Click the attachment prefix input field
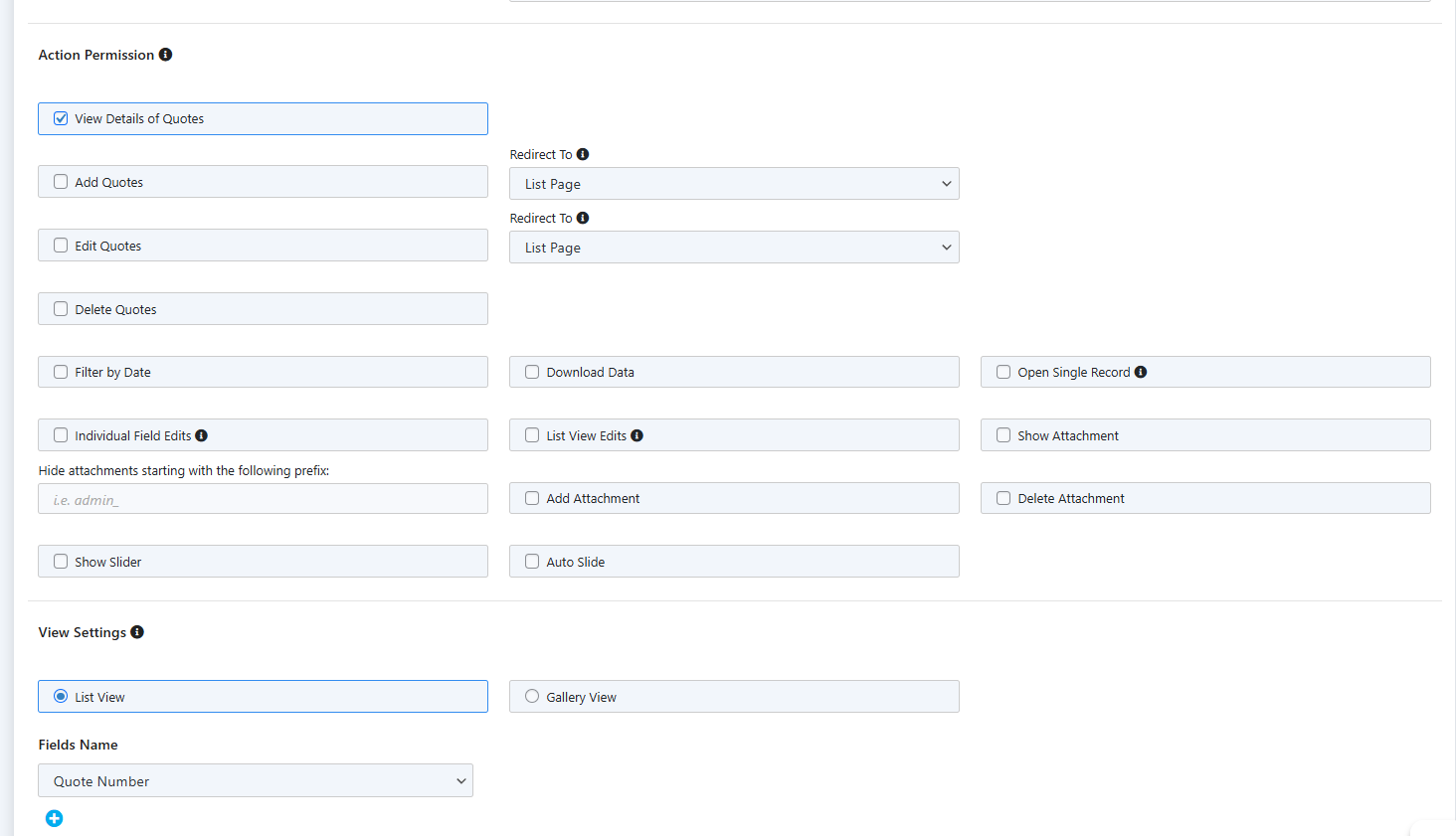This screenshot has height=836, width=1456. pyautogui.click(x=263, y=499)
